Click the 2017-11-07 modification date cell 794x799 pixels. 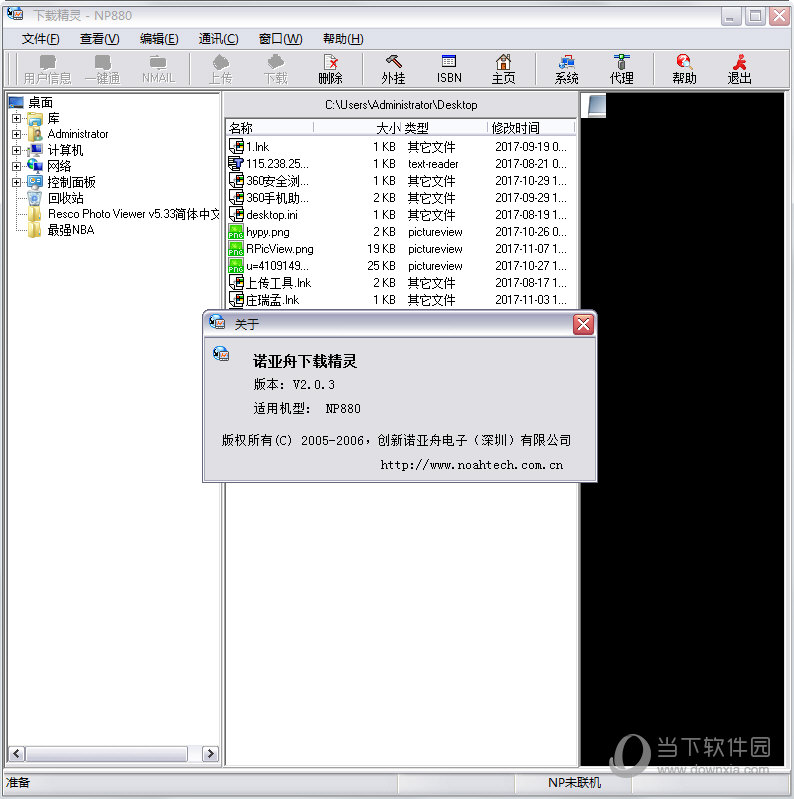click(x=531, y=249)
